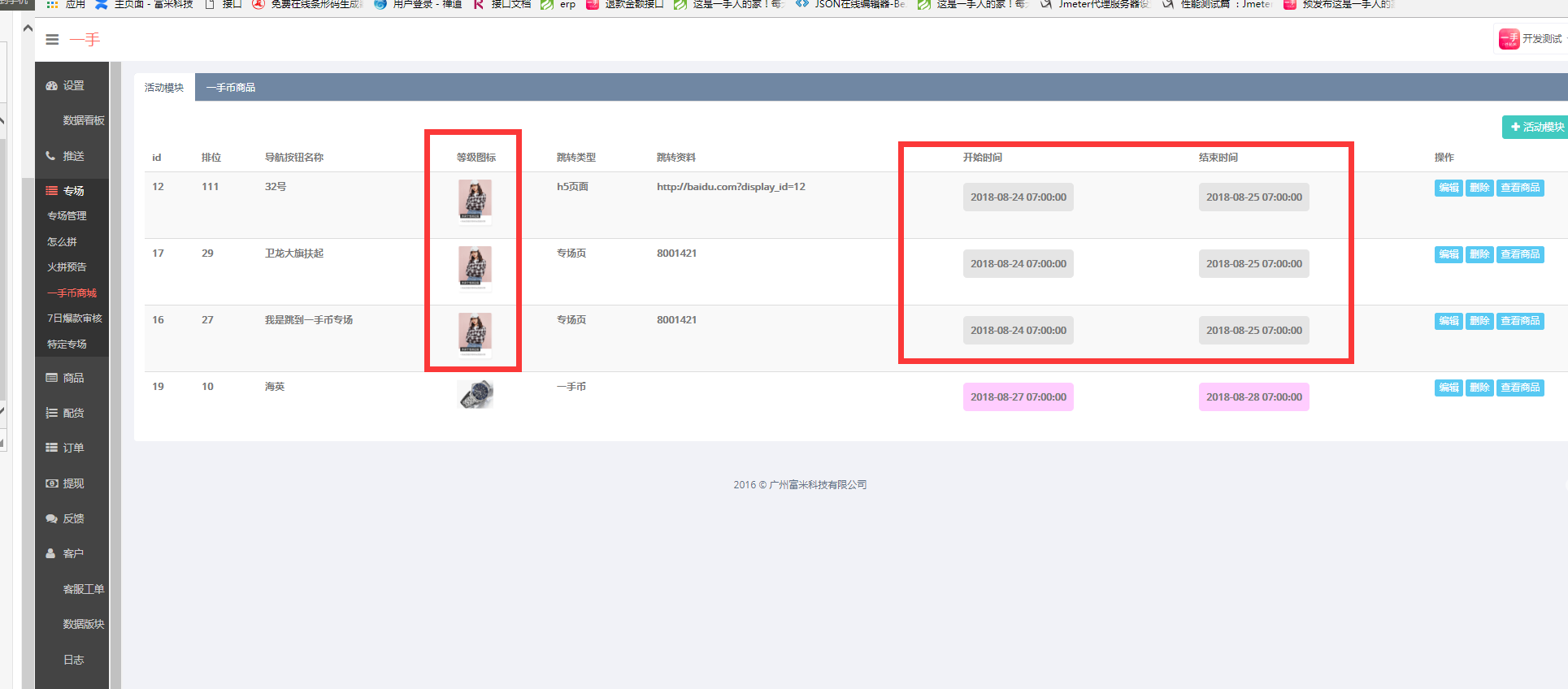Select 特定专场 submenu item
1568x689 pixels.
67,344
